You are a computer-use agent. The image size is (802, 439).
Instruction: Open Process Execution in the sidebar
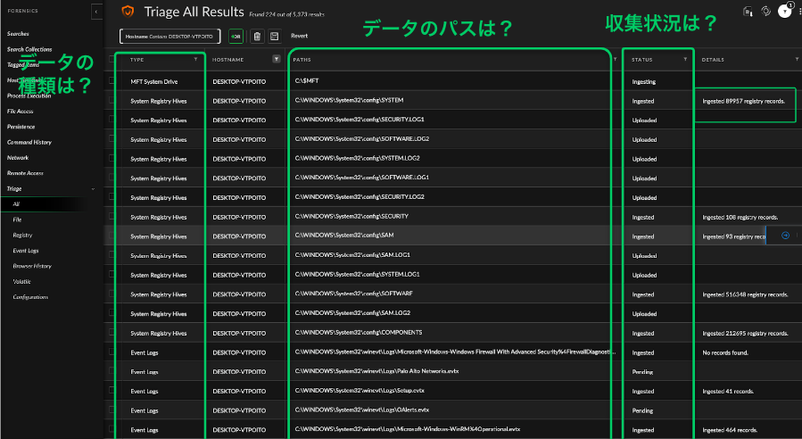coord(29,96)
